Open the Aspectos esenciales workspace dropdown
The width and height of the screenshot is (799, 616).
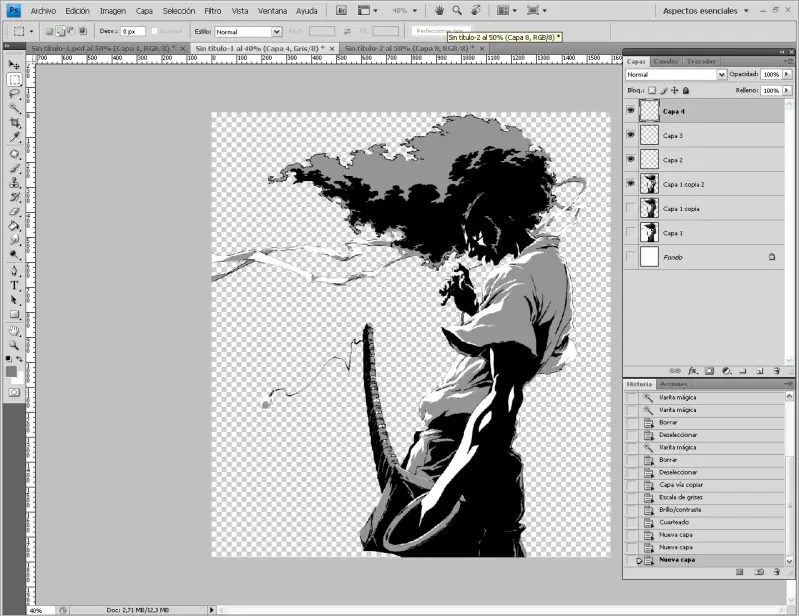(706, 10)
